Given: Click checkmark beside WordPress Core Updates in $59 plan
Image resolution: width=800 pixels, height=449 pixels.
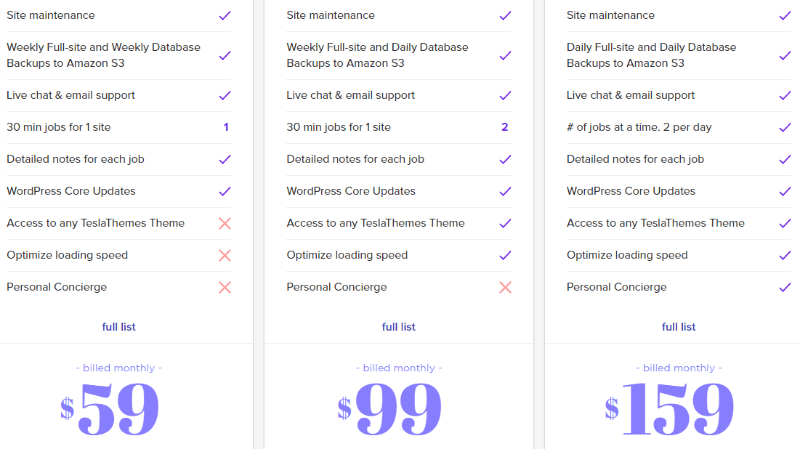Looking at the screenshot, I should (x=225, y=191).
